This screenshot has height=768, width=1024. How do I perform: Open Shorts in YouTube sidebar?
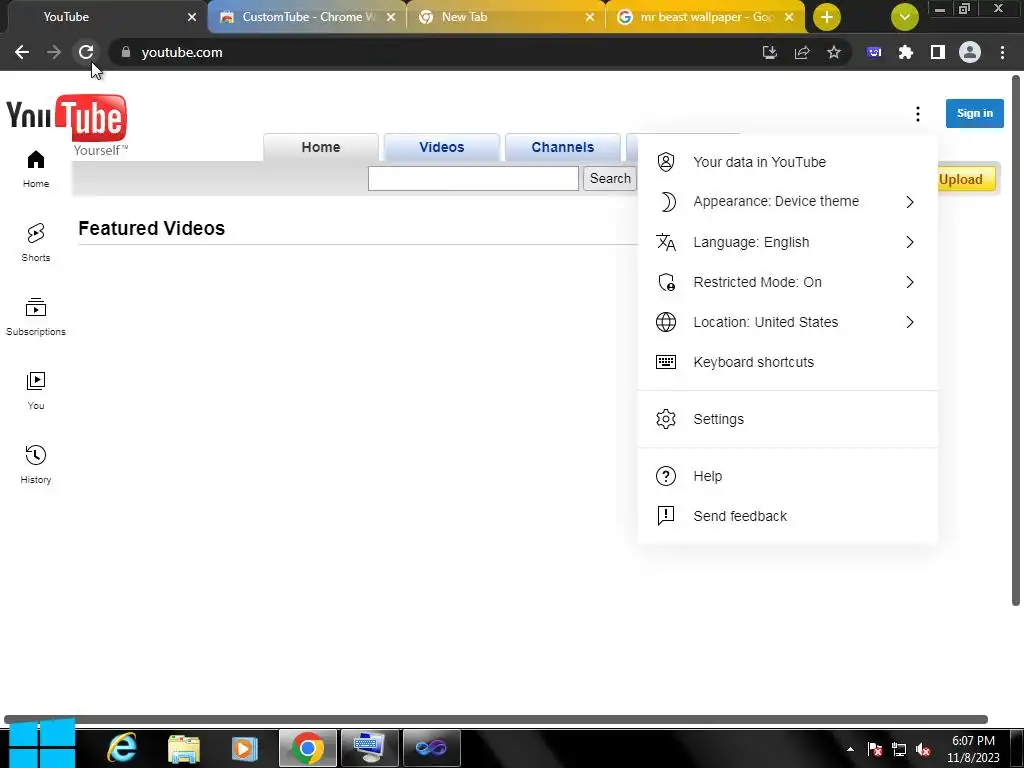[x=36, y=243]
